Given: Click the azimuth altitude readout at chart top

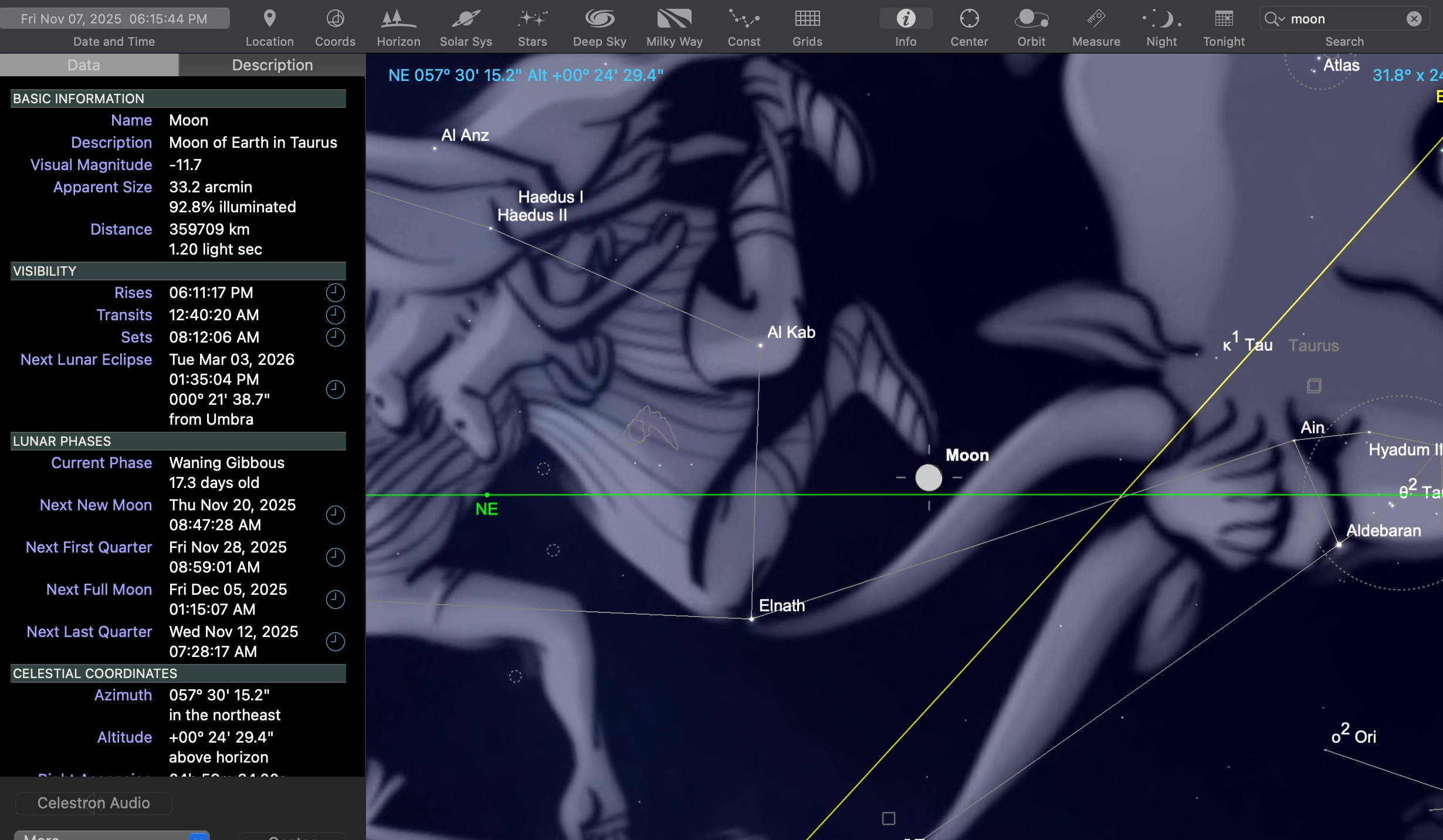Looking at the screenshot, I should 526,75.
